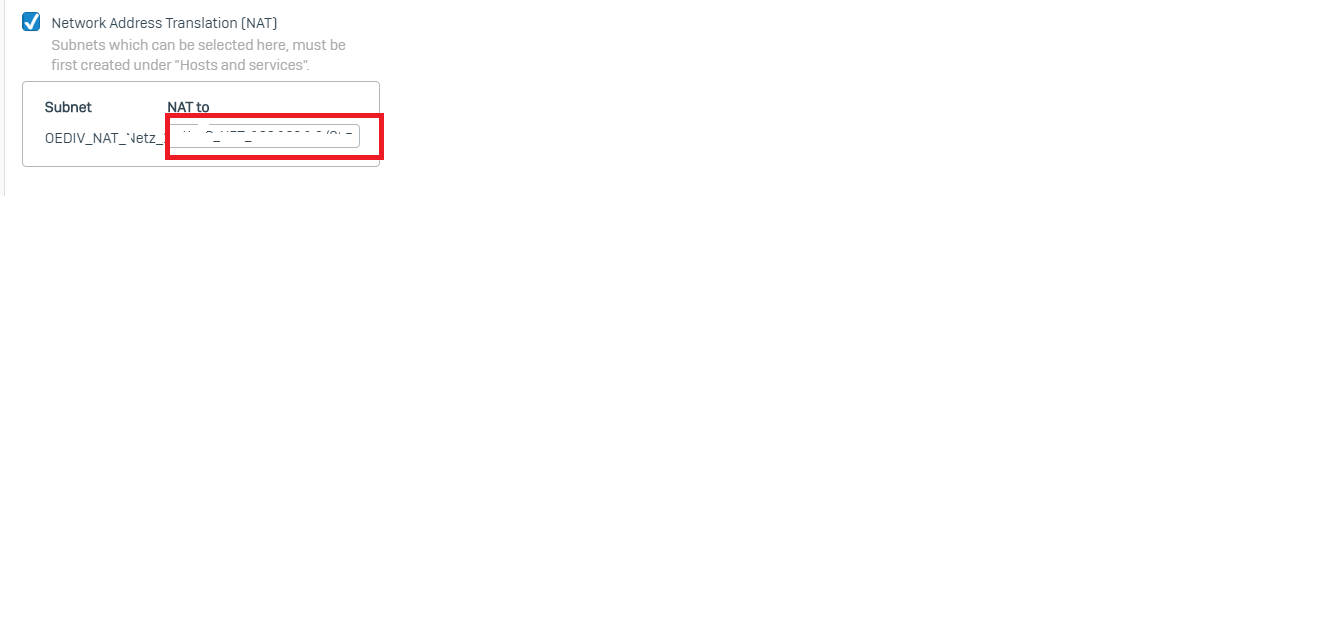This screenshot has width=1343, height=629.
Task: Disable NAT using its checkbox
Action: 31,22
